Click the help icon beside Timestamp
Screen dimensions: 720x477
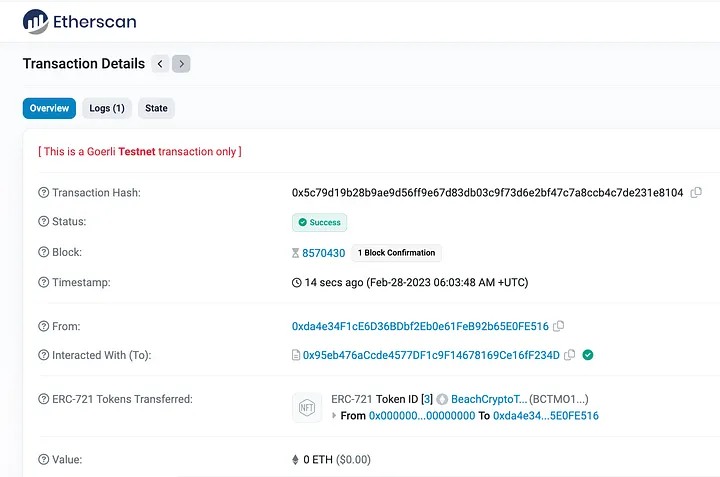(x=43, y=283)
